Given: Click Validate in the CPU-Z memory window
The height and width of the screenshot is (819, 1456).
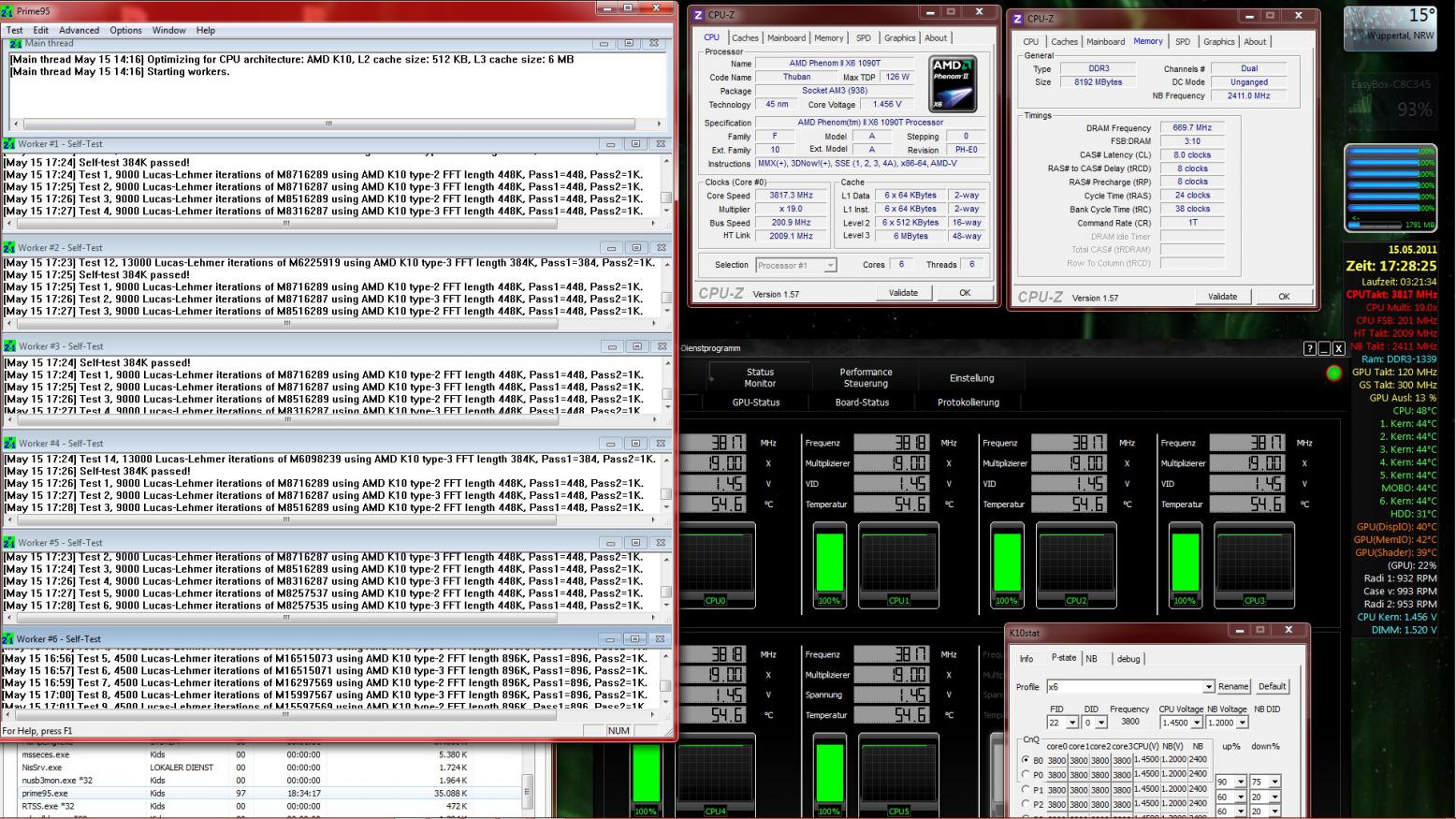Looking at the screenshot, I should click(x=1222, y=297).
